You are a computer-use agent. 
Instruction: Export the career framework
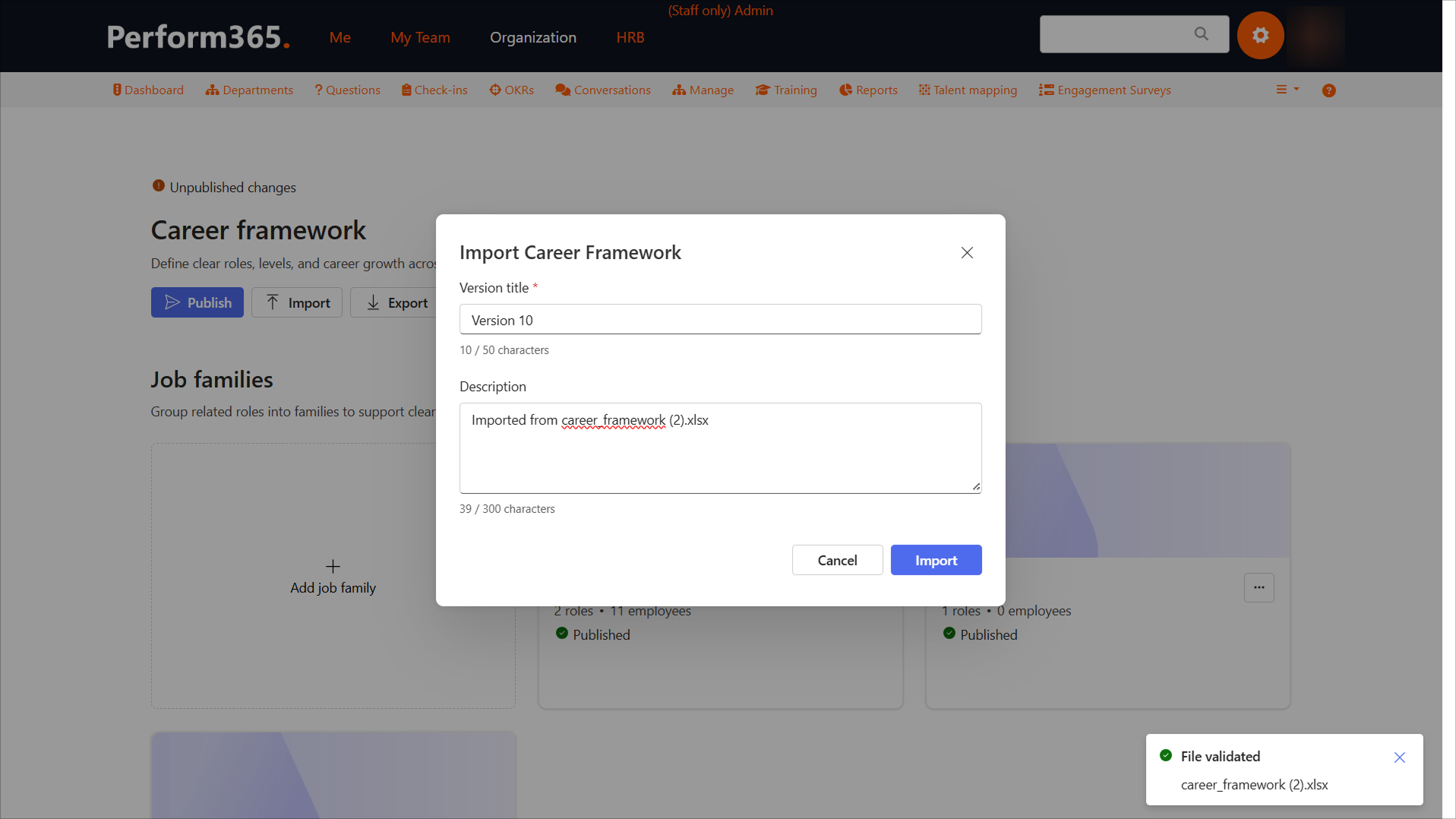point(393,302)
